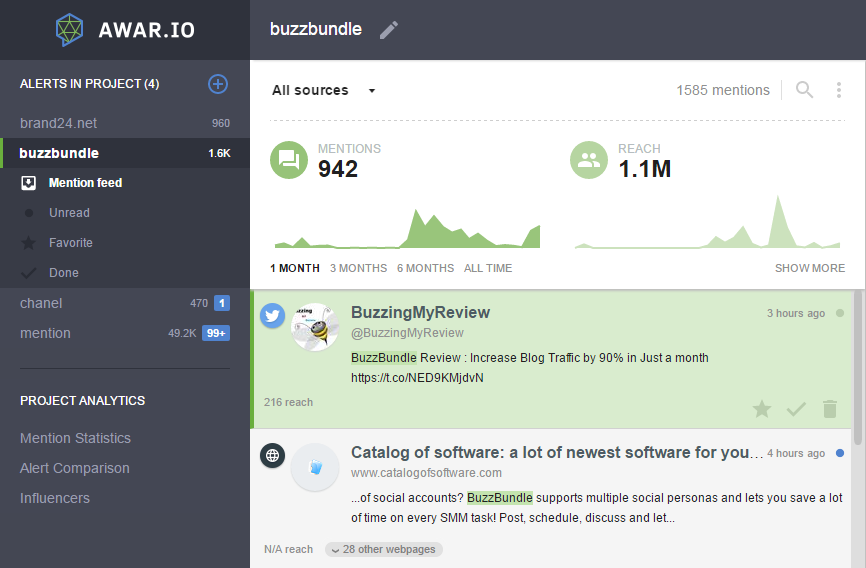
Task: Click the mentions feed scrollbar
Action: tap(857, 367)
